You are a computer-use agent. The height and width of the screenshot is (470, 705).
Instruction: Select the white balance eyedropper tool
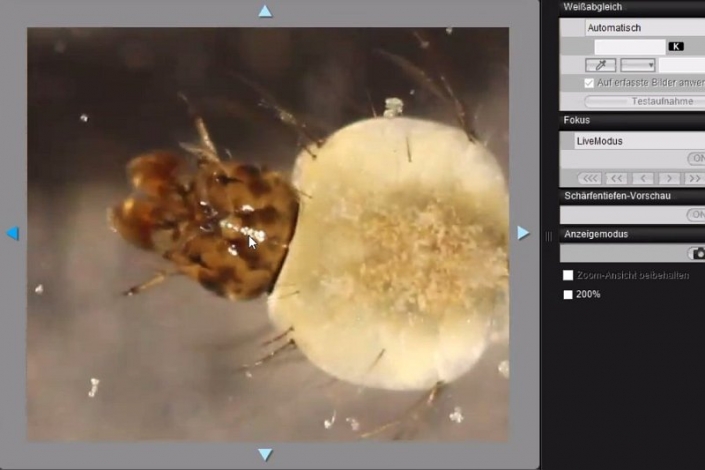click(x=601, y=65)
